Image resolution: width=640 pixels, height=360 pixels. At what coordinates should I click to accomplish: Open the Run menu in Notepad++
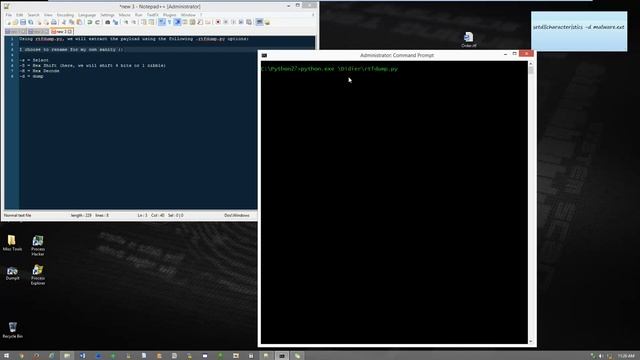tap(139, 15)
